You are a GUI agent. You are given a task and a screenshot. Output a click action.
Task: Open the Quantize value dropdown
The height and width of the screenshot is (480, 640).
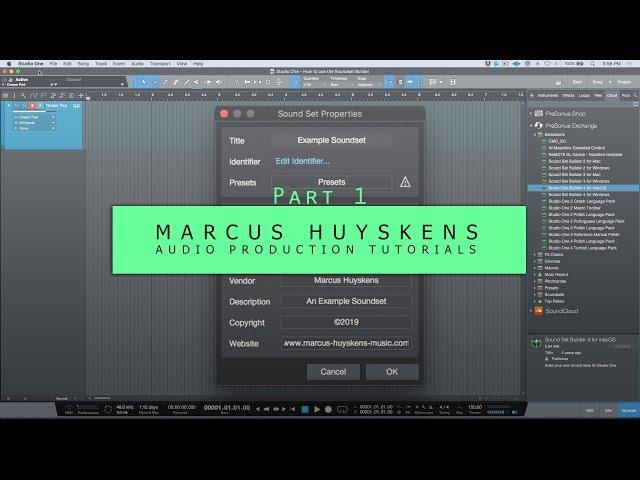click(314, 84)
